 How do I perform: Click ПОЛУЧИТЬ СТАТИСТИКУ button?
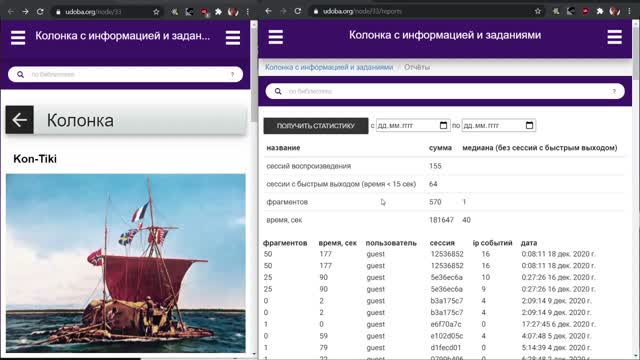pos(316,126)
